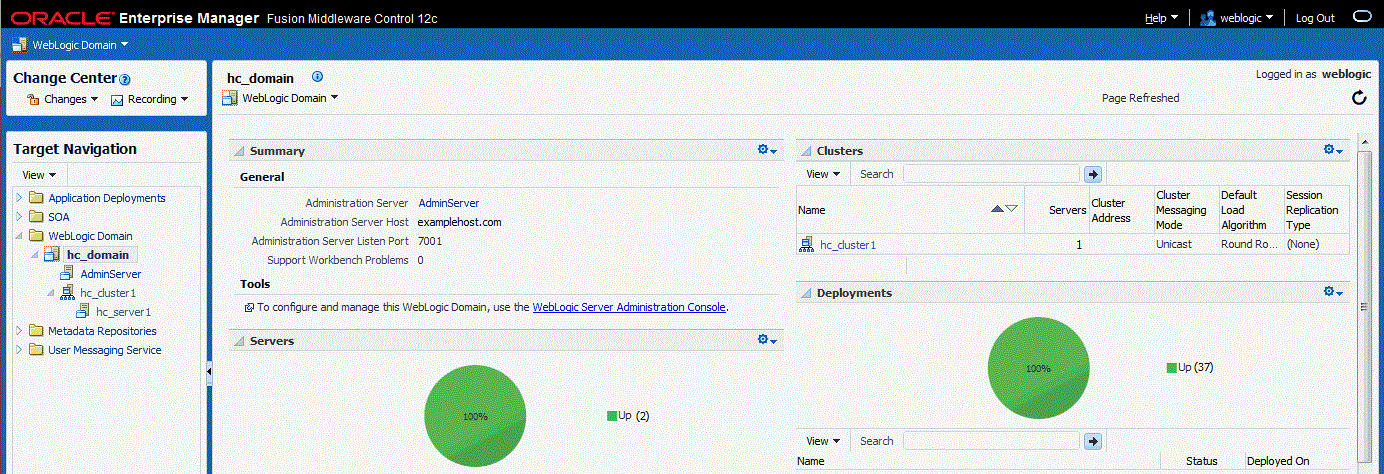Open the Changes dropdown
1384x474 pixels.
coord(62,99)
